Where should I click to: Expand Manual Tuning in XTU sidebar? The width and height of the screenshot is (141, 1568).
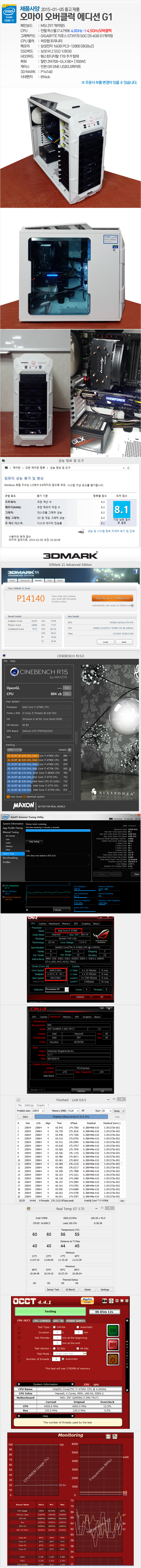click(10, 832)
